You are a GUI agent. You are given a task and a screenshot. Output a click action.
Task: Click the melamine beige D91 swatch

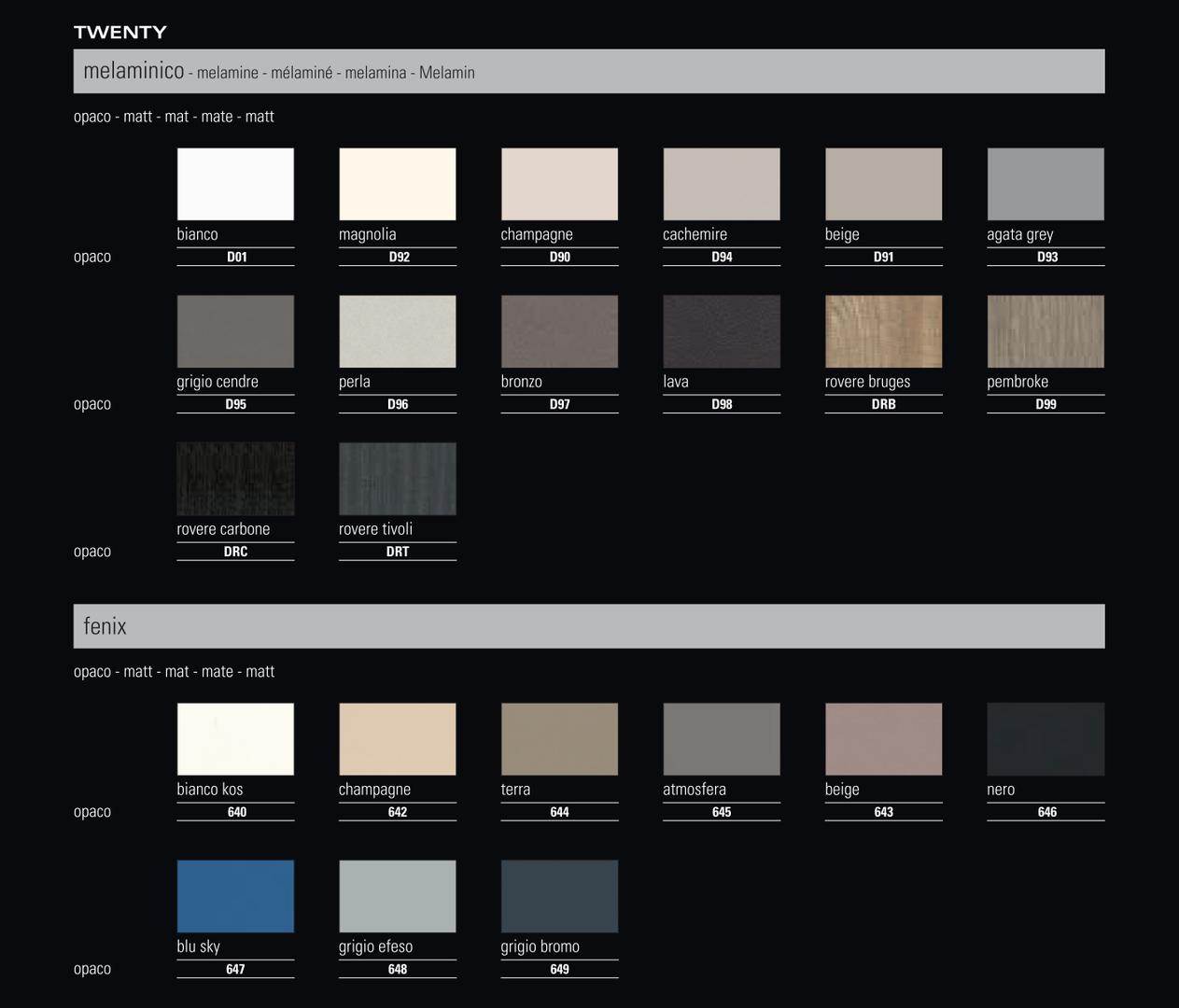(x=884, y=184)
